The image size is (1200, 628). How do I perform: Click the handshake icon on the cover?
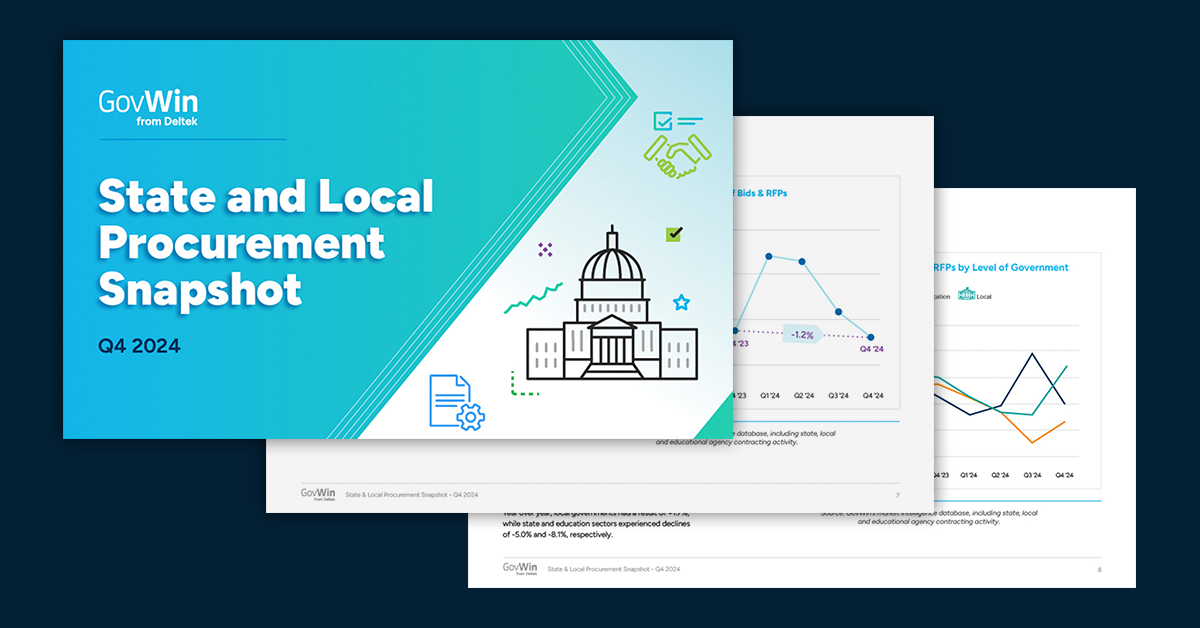pyautogui.click(x=677, y=158)
